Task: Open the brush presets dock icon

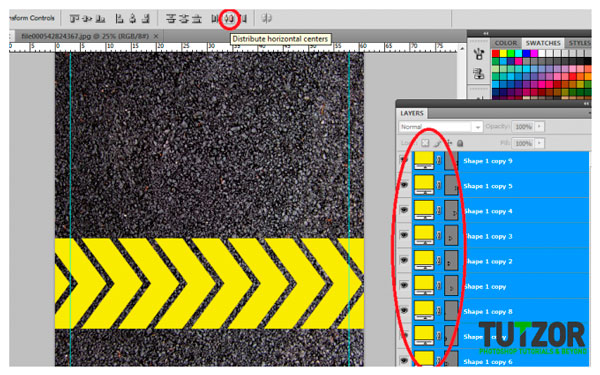Action: (x=479, y=54)
